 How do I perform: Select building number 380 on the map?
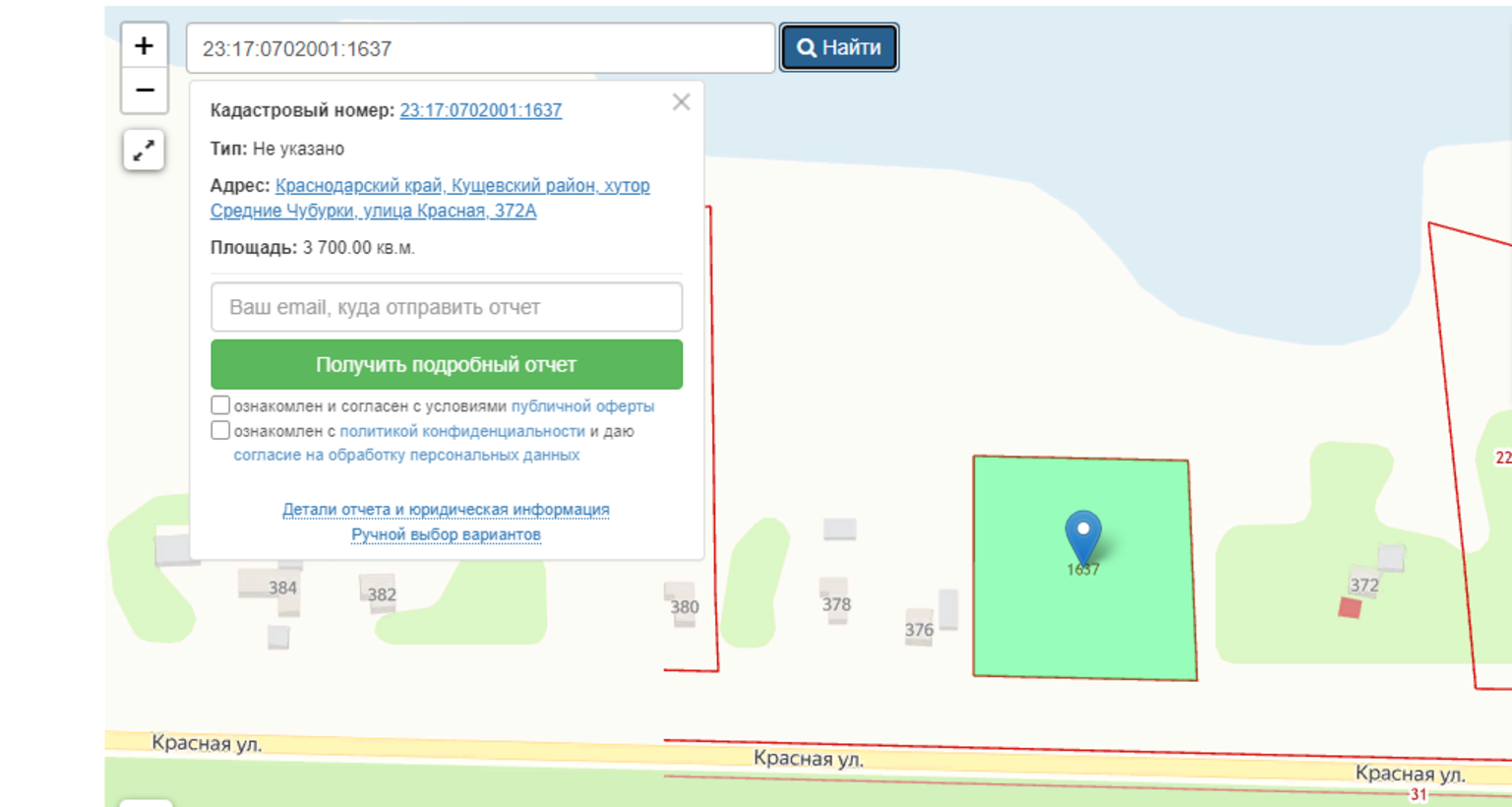[x=685, y=607]
